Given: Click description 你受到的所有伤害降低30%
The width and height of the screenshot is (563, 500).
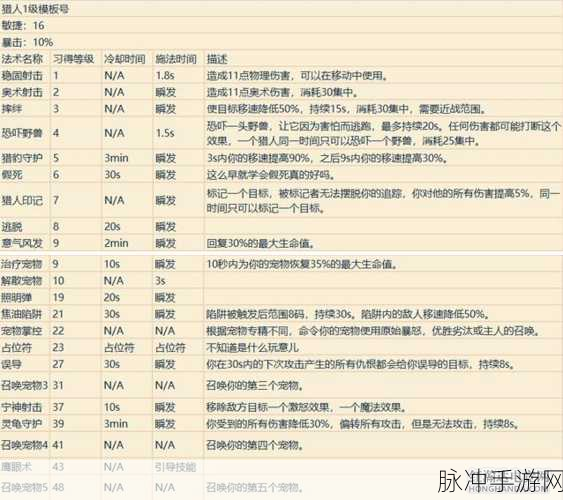Looking at the screenshot, I should point(363,424).
